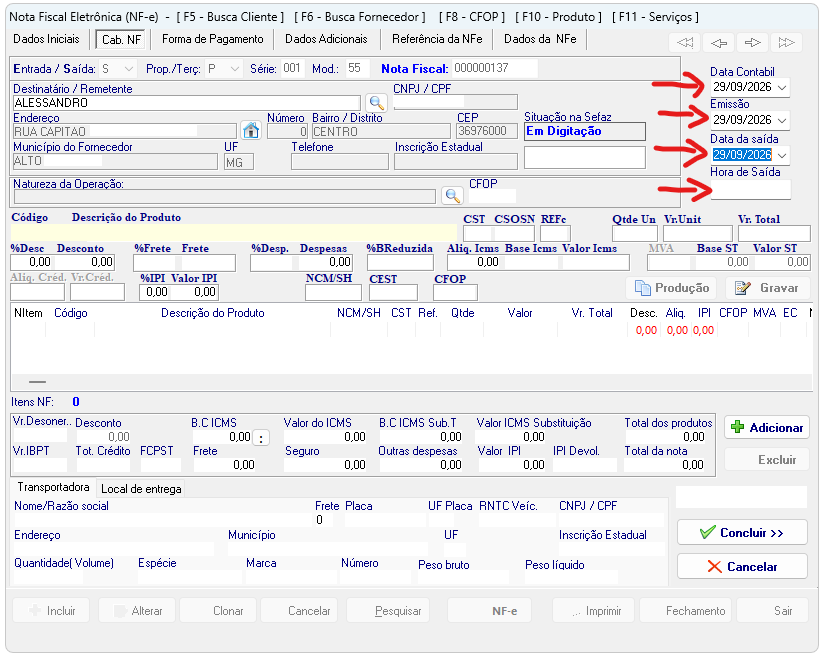Switch to the Local de entrega tab
Viewport: 821px width, 654px height.
tap(141, 489)
